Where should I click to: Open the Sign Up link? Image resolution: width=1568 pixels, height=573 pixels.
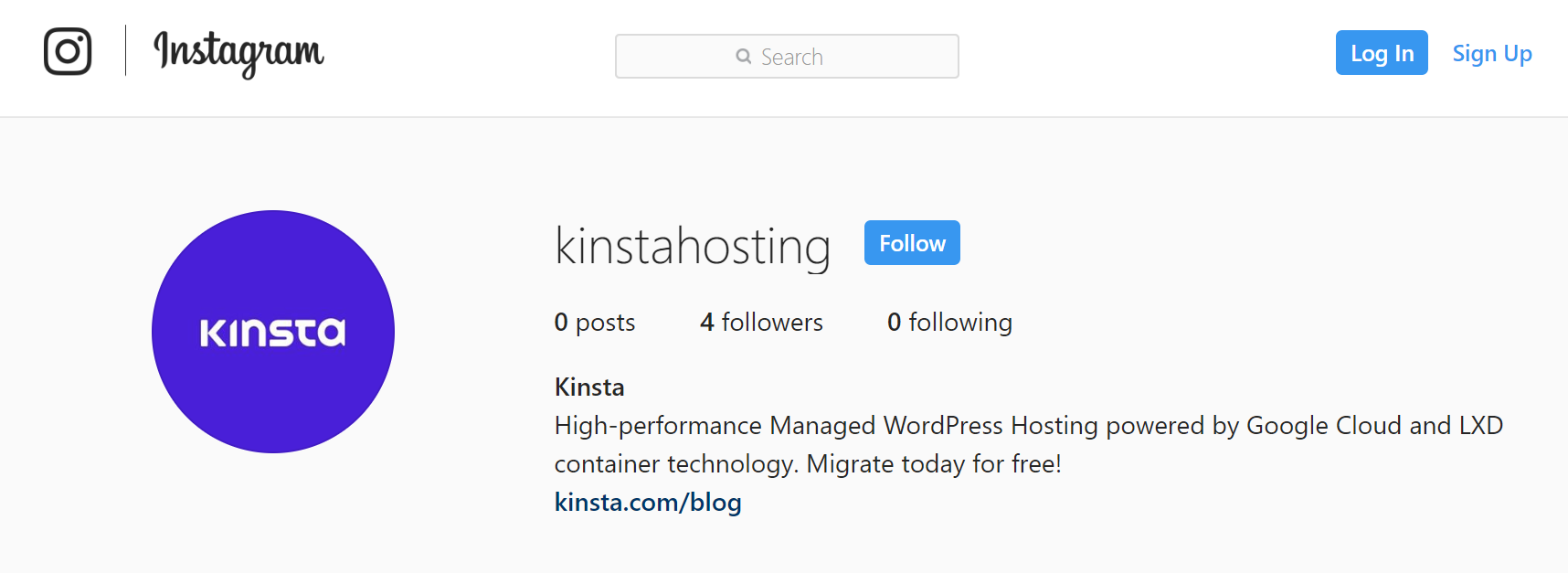click(x=1491, y=54)
